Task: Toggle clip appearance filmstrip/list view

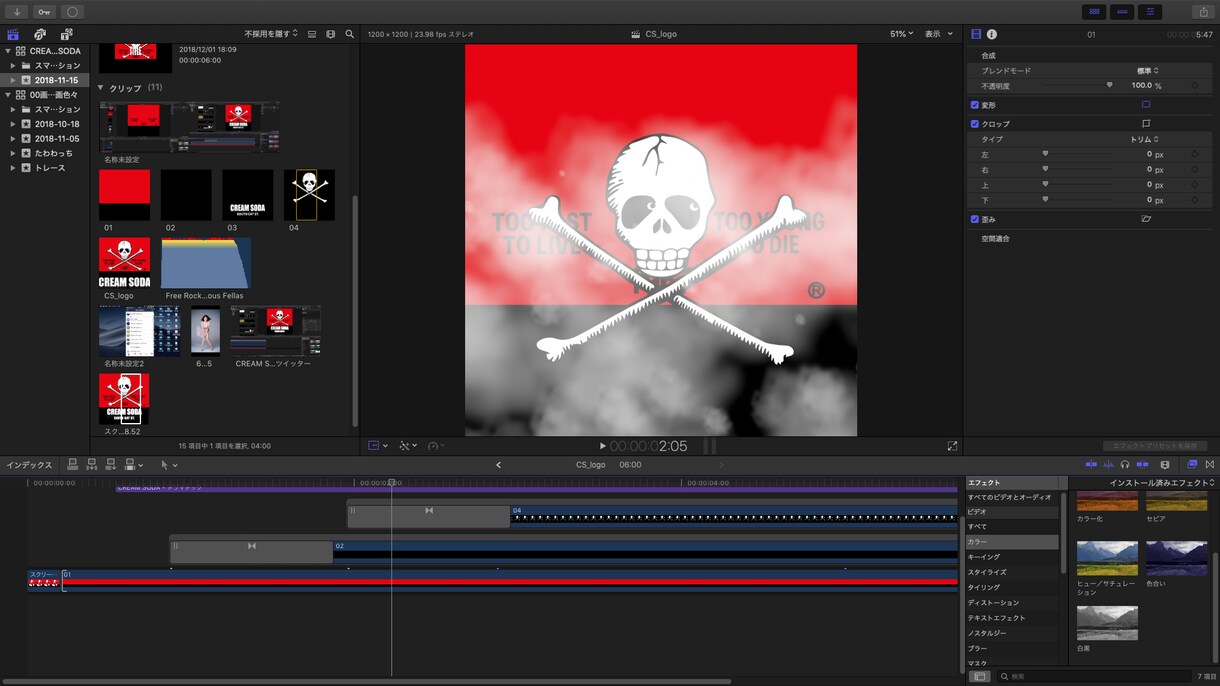Action: tap(312, 34)
